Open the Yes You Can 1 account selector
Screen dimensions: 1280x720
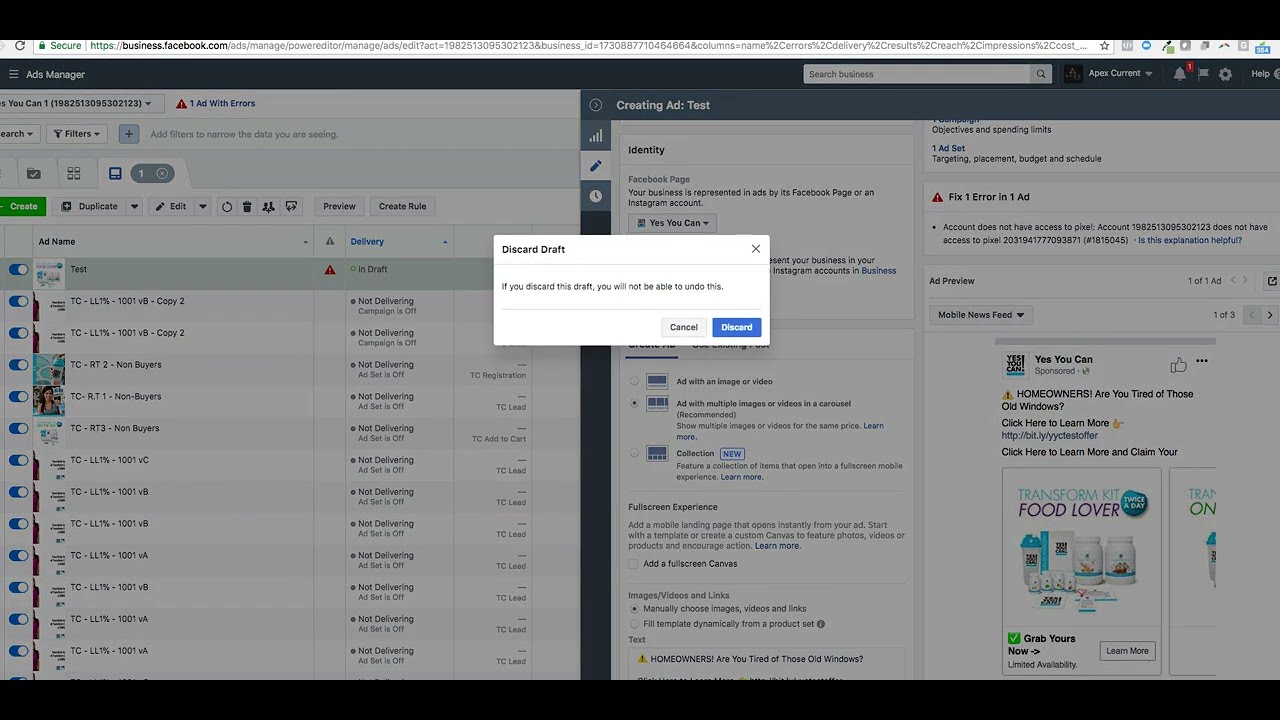(78, 103)
